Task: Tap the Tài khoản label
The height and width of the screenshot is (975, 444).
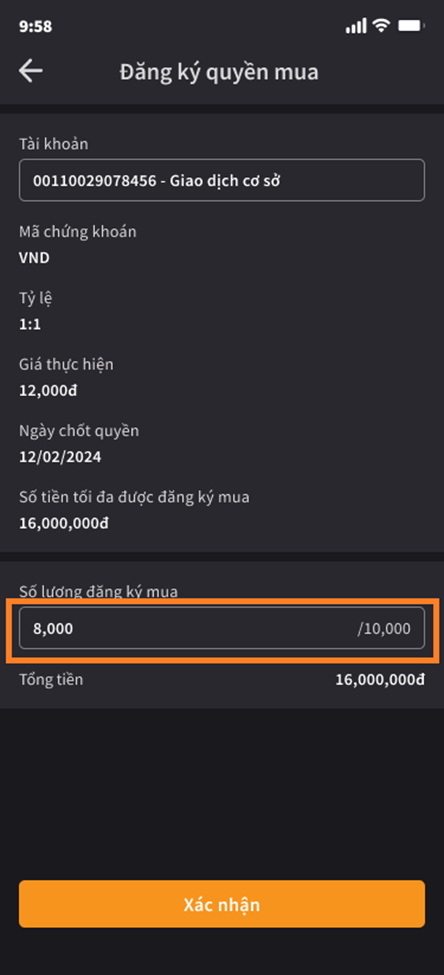Action: click(53, 144)
